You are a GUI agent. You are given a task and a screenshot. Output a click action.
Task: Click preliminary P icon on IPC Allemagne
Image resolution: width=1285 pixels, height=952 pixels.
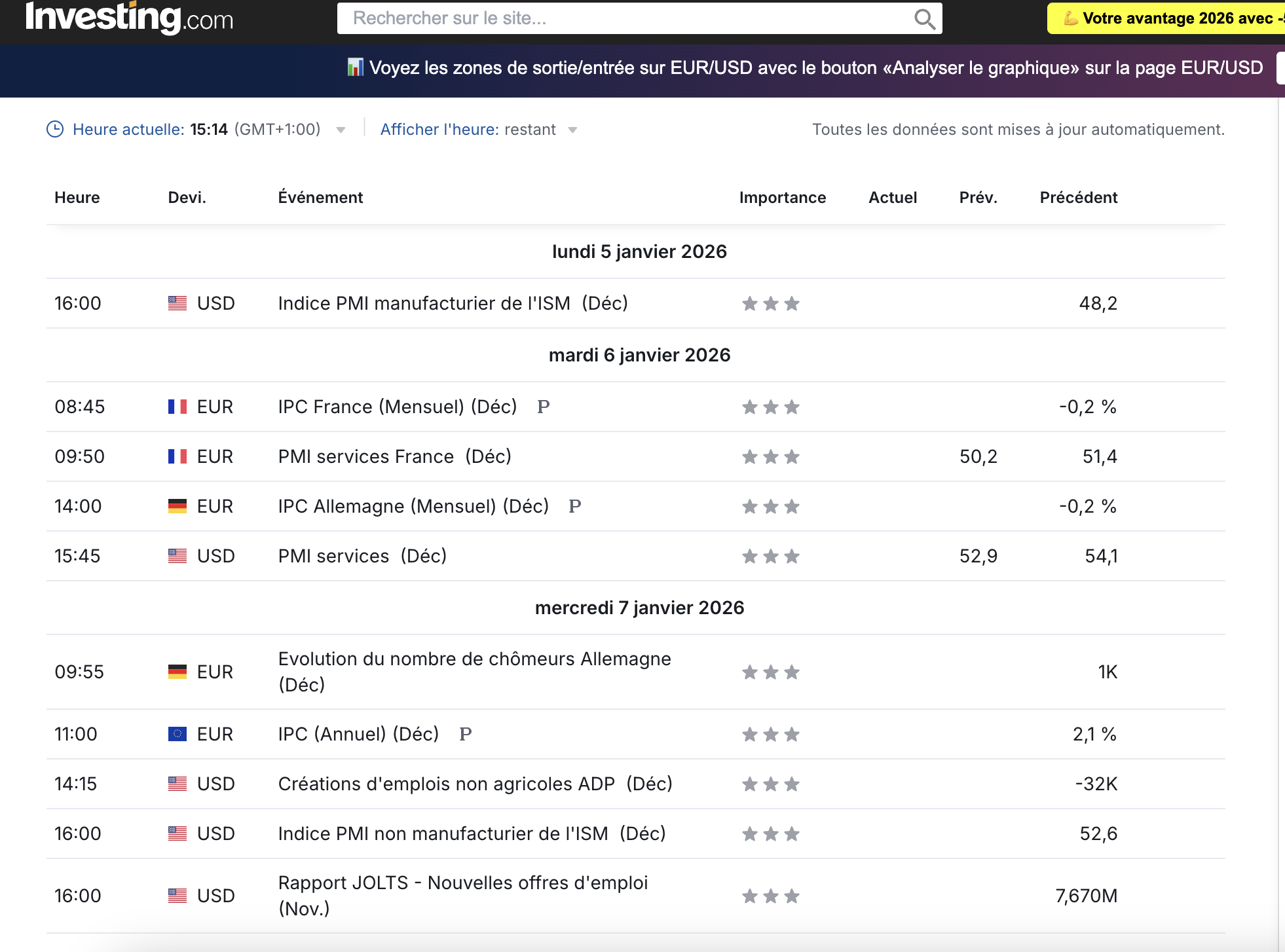click(x=574, y=506)
